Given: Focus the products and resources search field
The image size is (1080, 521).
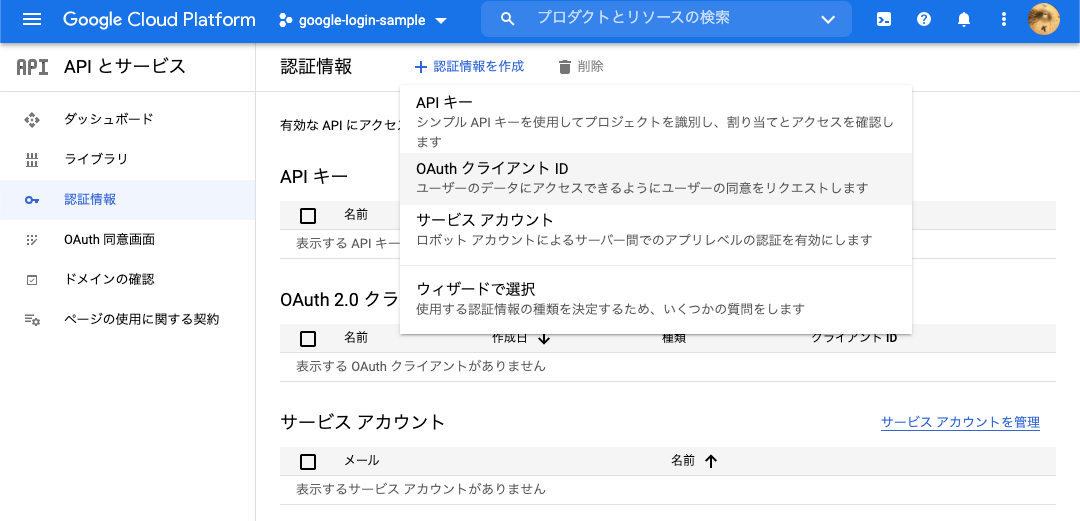Looking at the screenshot, I should coord(666,19).
